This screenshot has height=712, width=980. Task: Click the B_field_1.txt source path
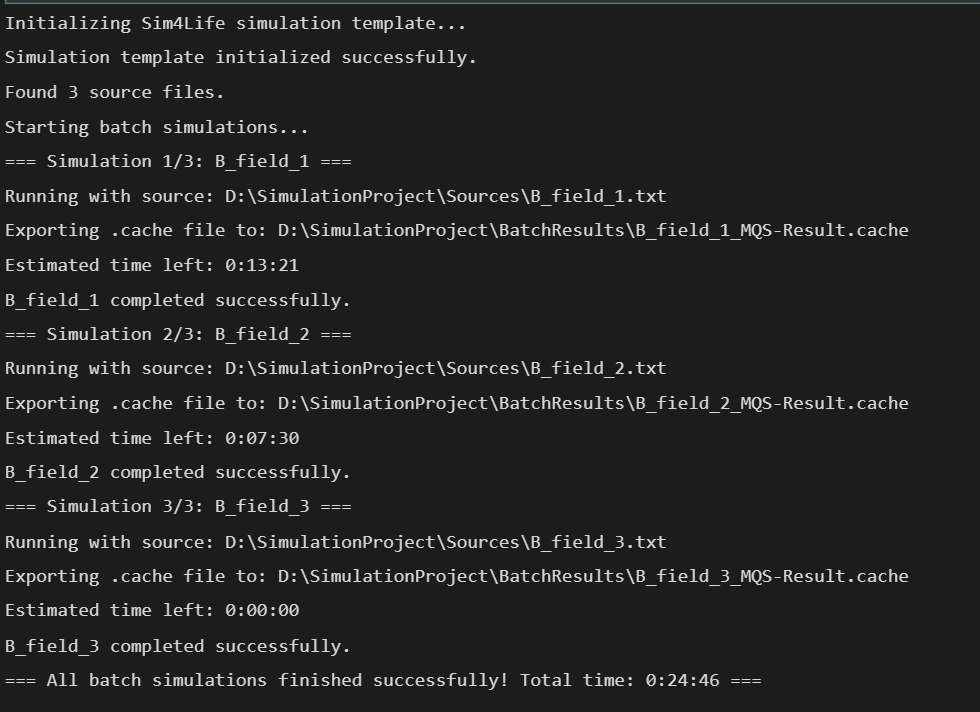[x=445, y=196]
